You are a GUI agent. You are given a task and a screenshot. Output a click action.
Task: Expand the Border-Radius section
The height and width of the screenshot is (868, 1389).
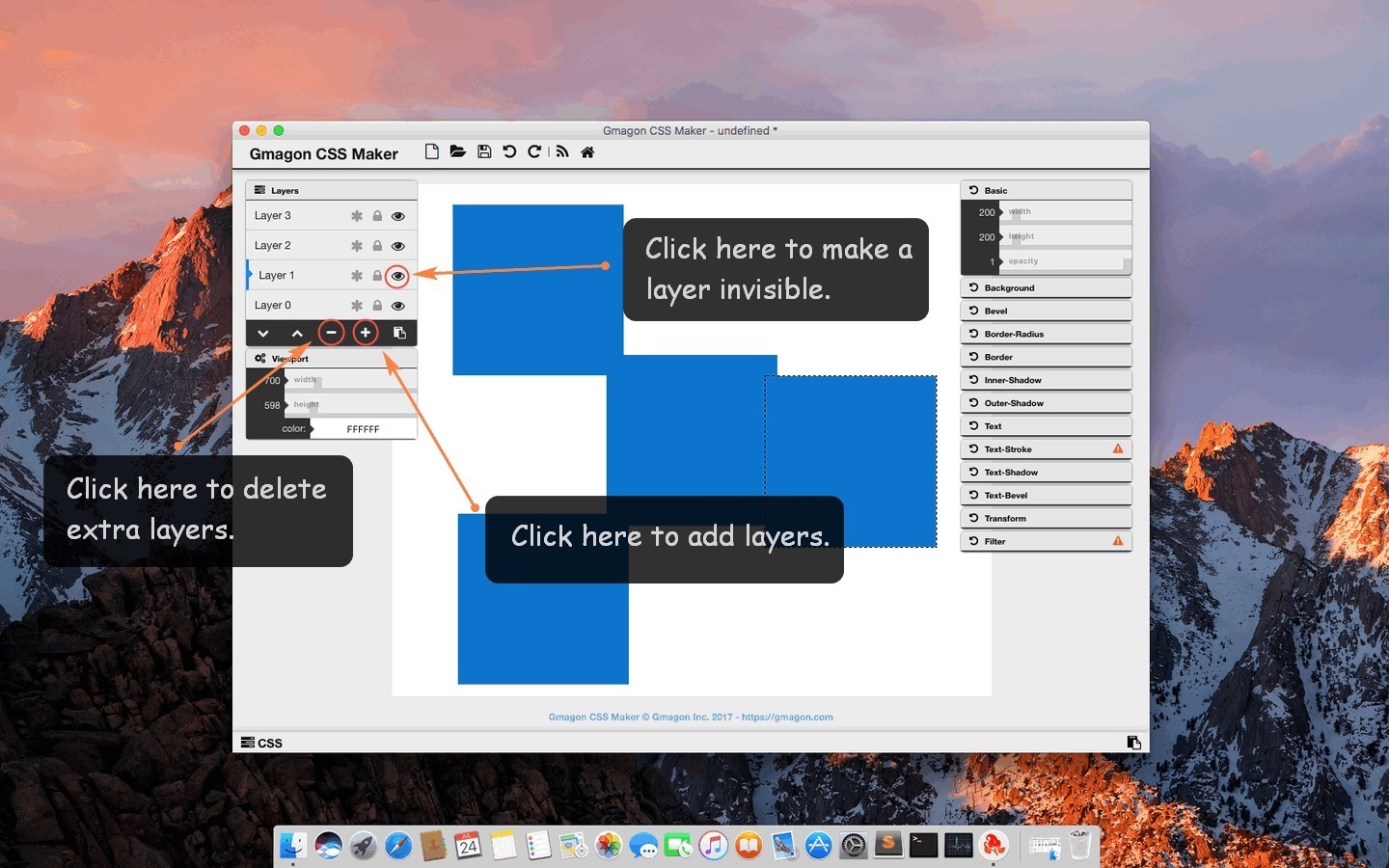pyautogui.click(x=1046, y=334)
